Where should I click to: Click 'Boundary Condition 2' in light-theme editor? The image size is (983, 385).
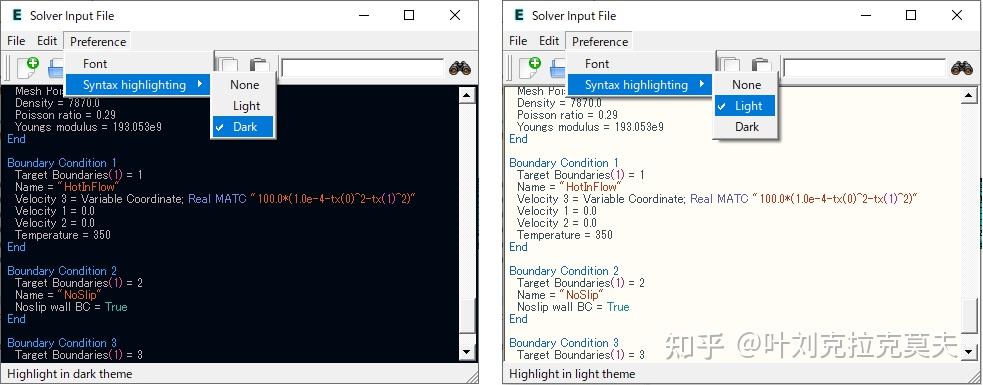click(x=564, y=271)
